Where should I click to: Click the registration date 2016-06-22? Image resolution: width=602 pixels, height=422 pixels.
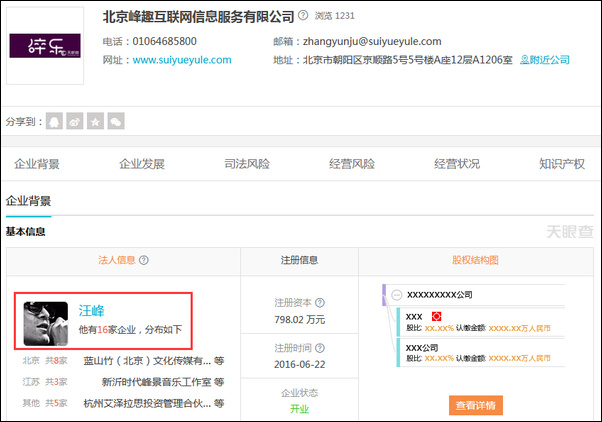tap(299, 364)
